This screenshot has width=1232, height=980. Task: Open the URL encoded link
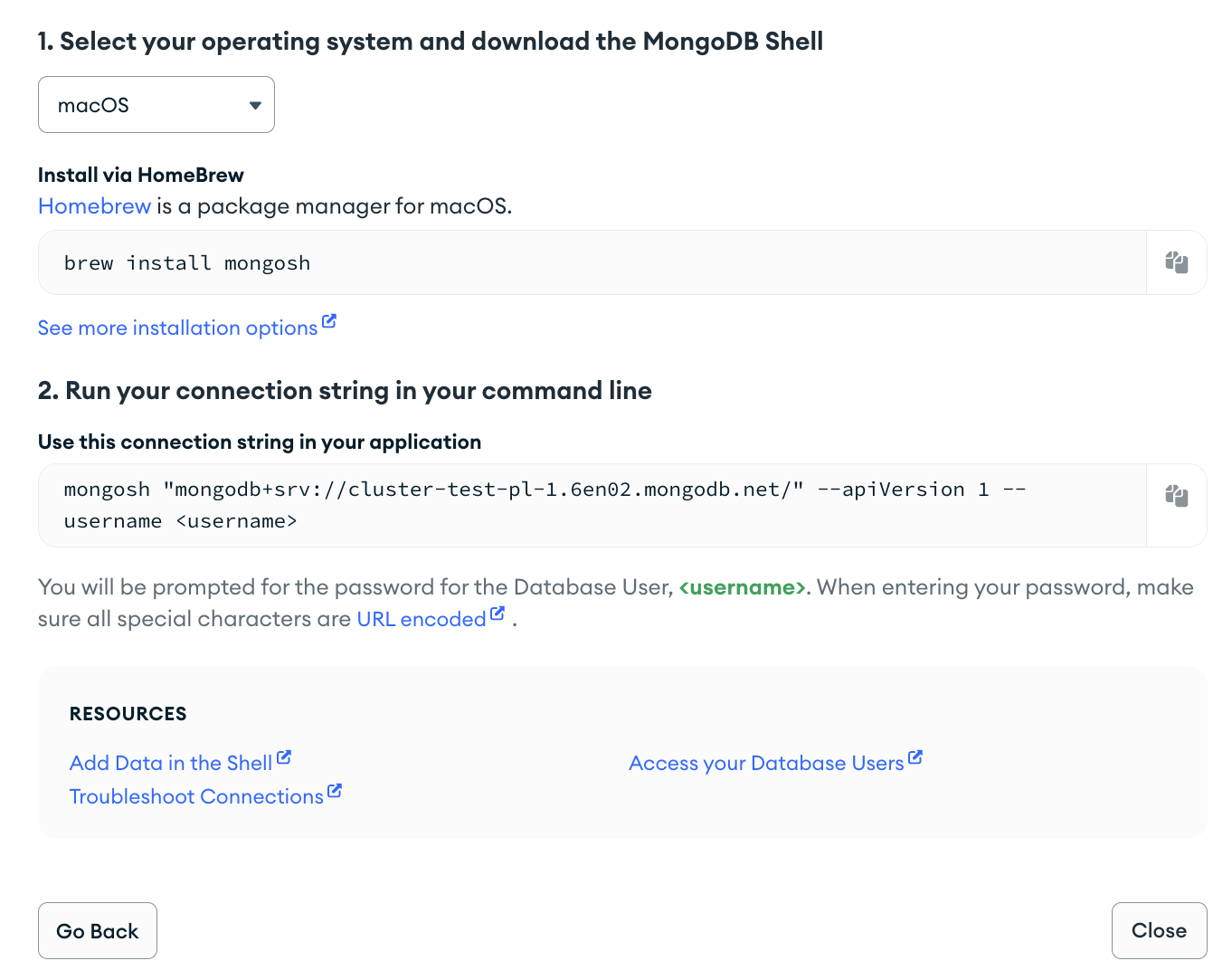(x=431, y=618)
